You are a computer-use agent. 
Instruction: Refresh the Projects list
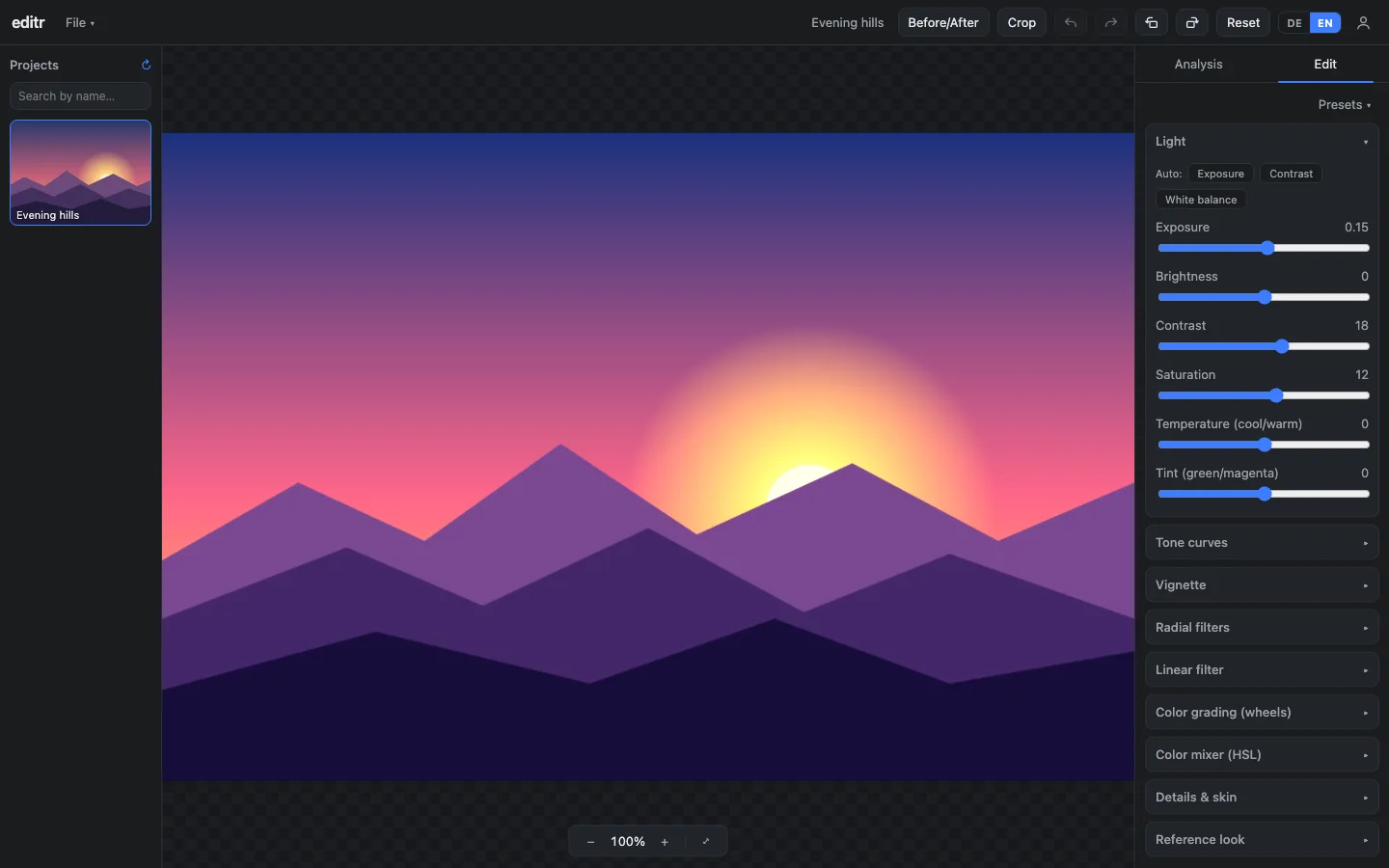point(147,65)
